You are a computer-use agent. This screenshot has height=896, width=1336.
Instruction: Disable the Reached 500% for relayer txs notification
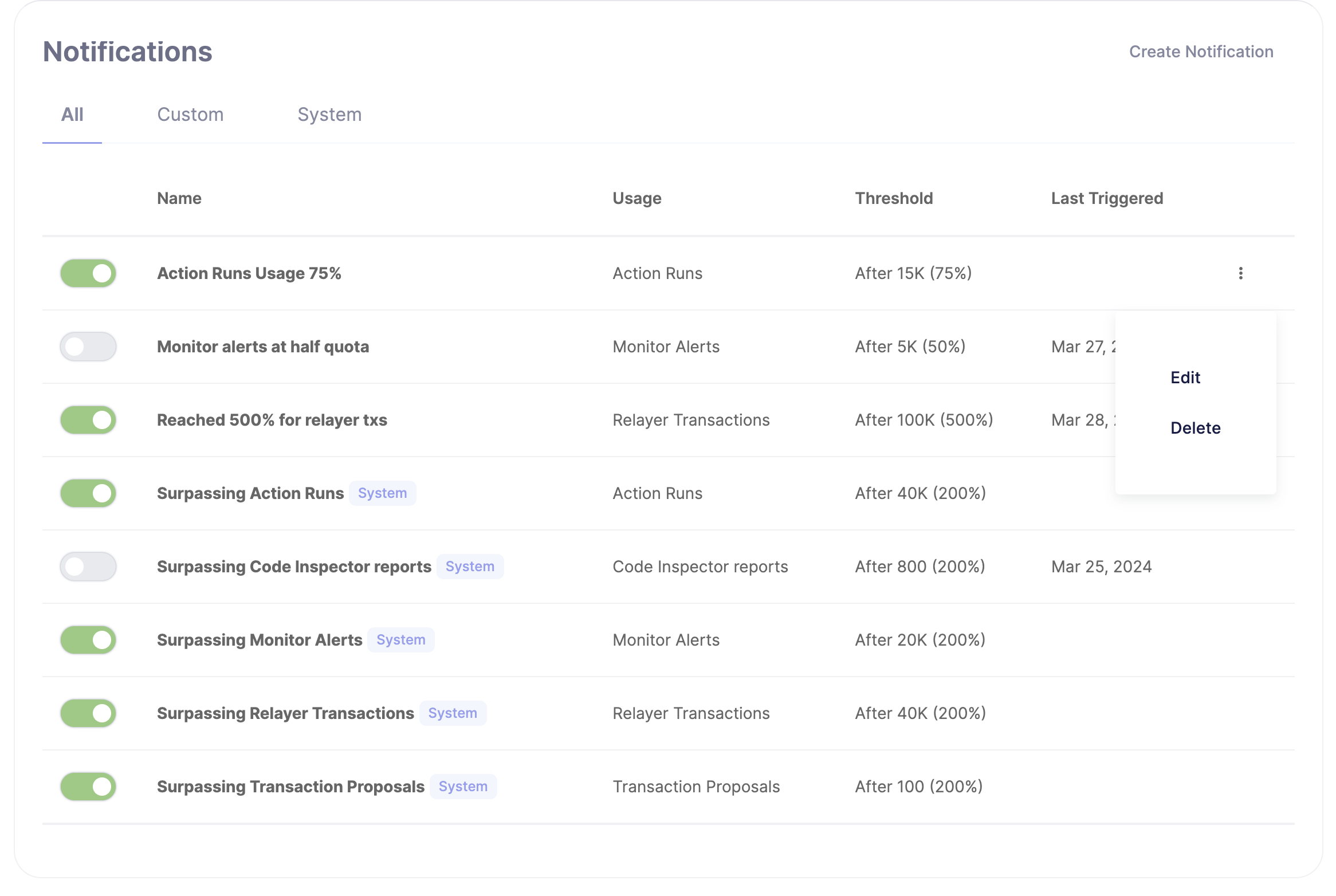(x=89, y=420)
